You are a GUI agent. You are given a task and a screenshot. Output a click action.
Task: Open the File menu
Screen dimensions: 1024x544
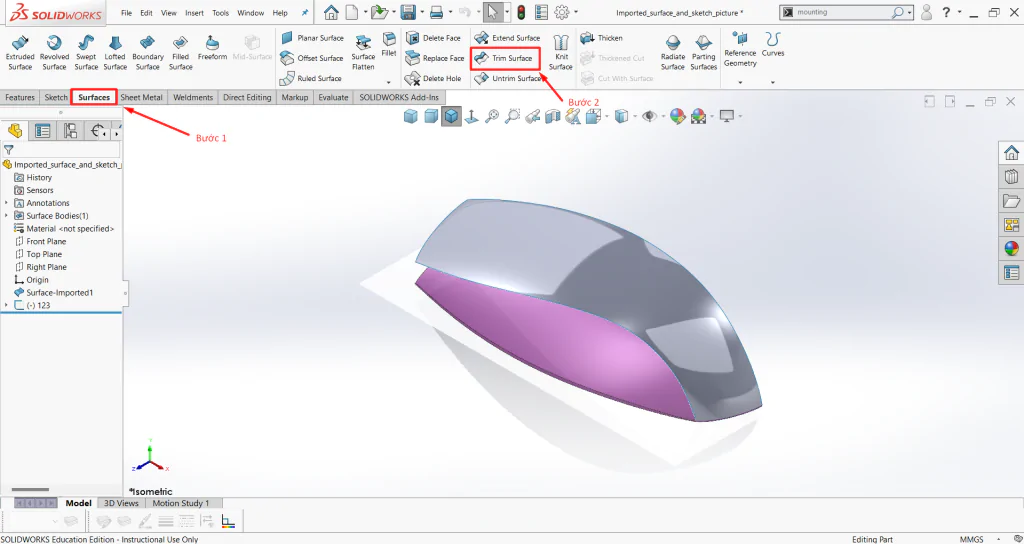pyautogui.click(x=126, y=12)
